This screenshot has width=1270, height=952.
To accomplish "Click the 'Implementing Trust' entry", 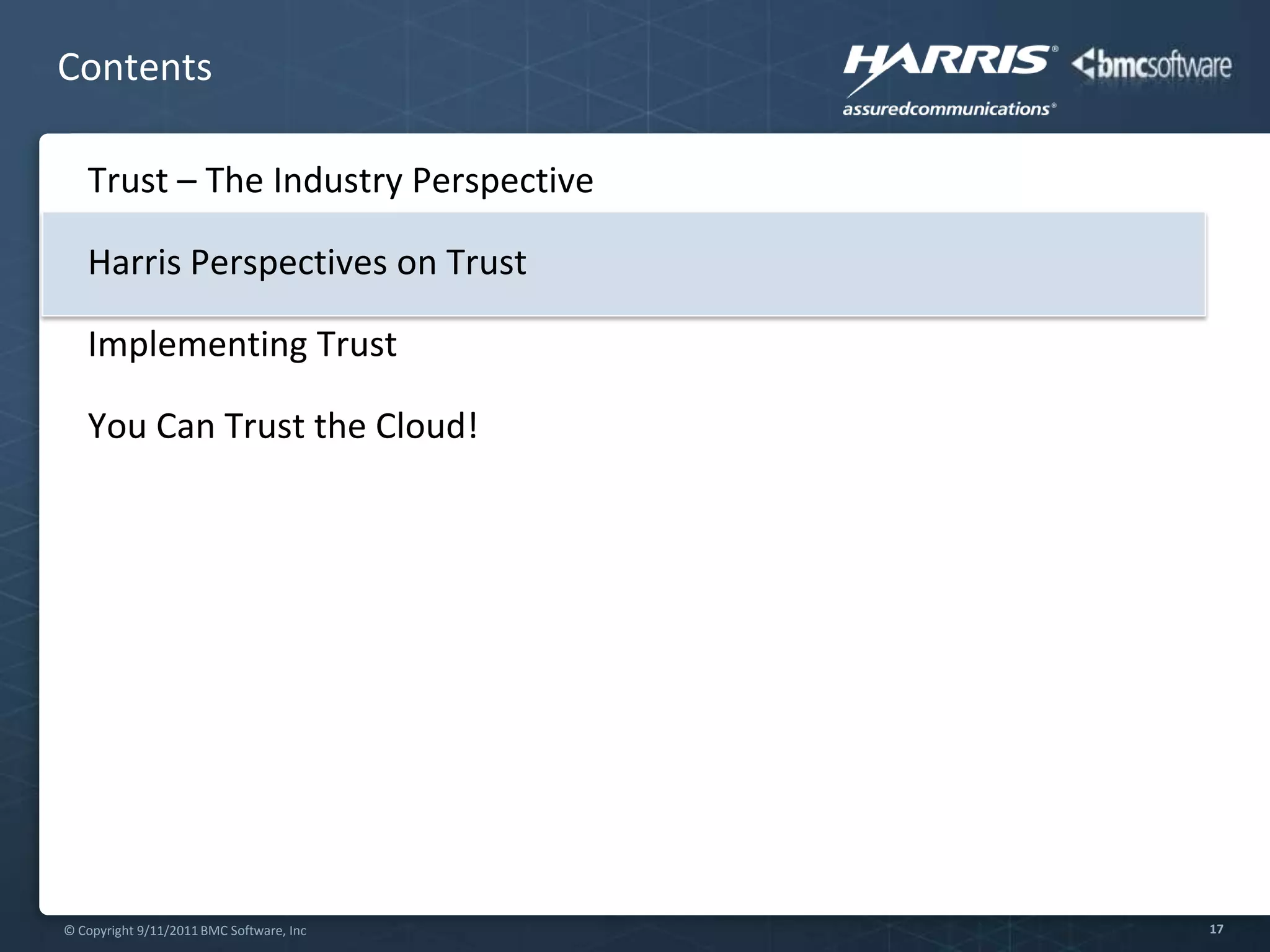I will point(242,344).
